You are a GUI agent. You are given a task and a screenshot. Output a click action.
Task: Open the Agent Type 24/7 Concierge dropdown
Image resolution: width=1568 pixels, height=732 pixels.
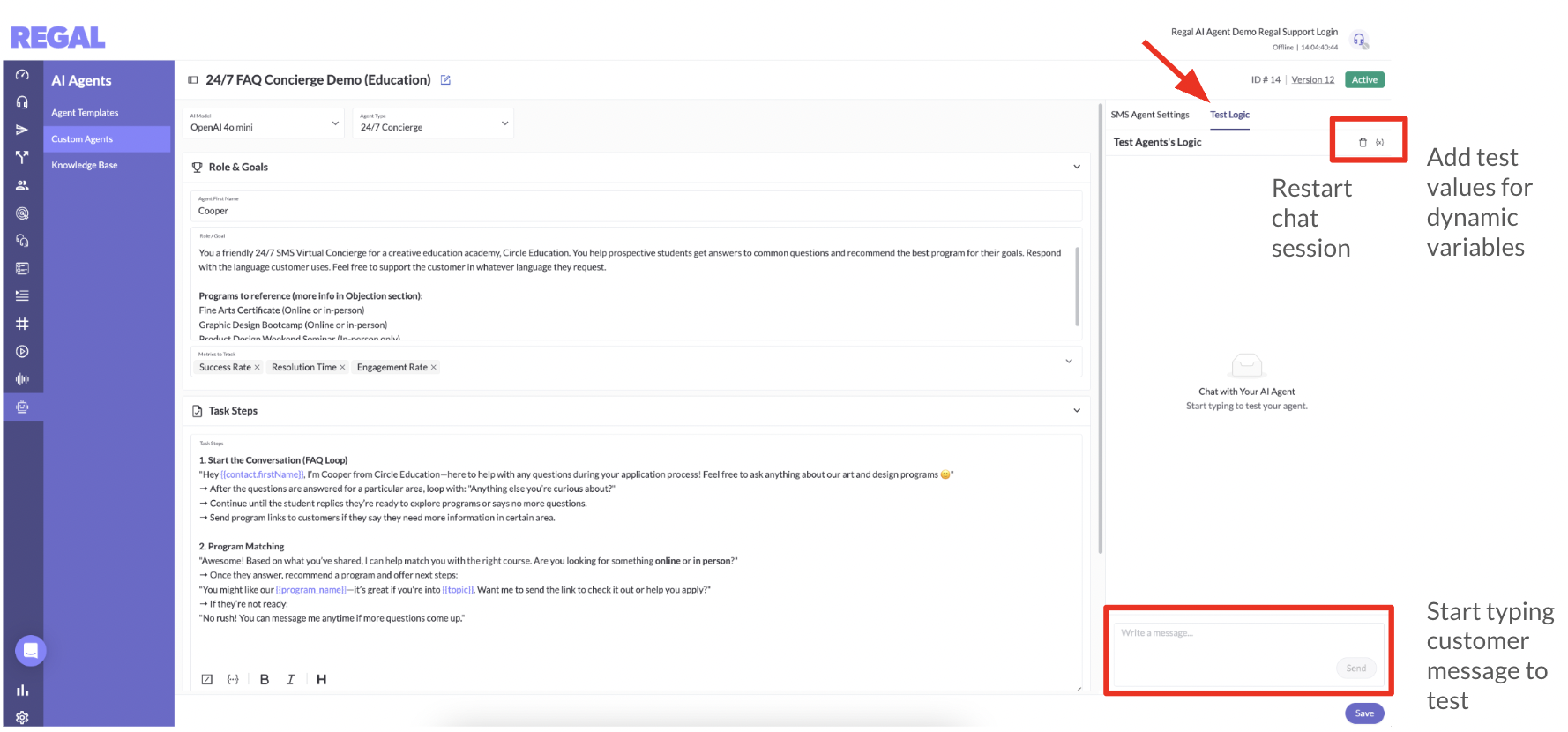coord(433,123)
